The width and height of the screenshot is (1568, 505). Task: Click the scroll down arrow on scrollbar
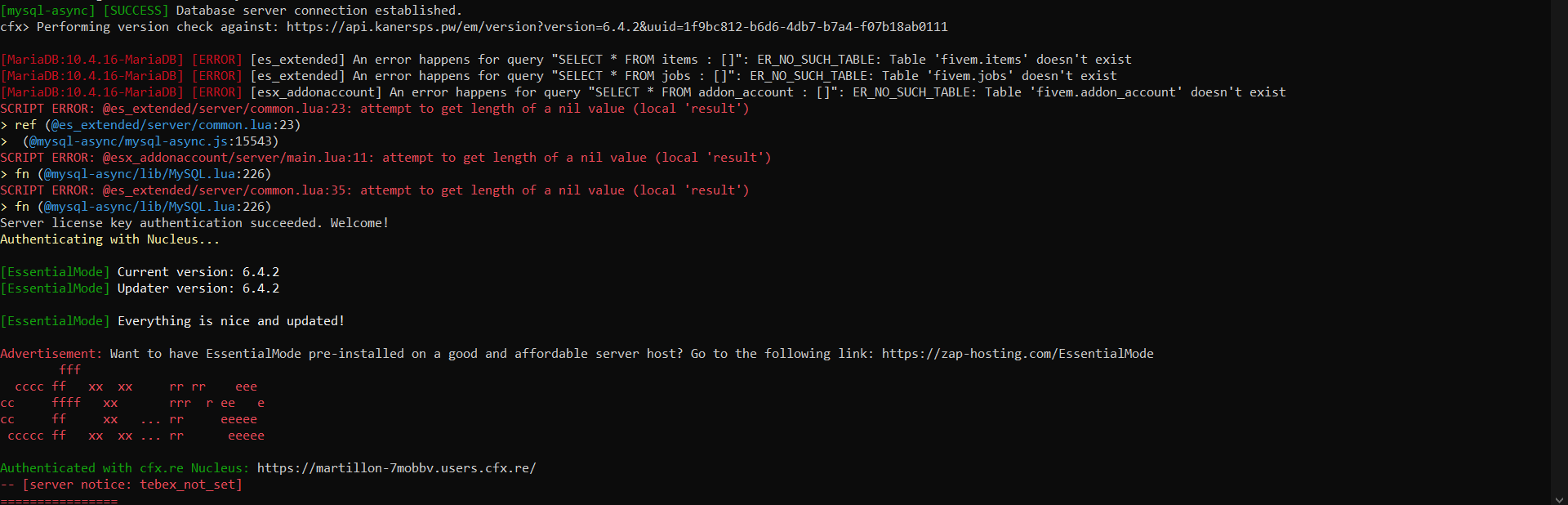click(1560, 498)
